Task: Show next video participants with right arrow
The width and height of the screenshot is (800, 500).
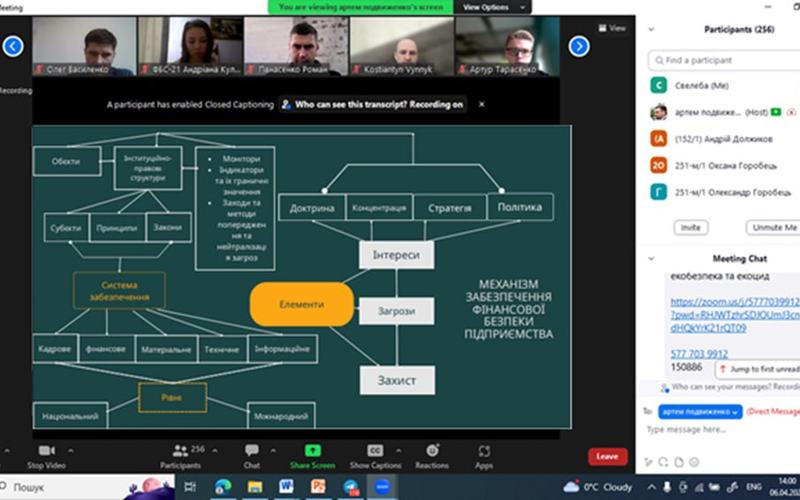Action: coord(579,46)
